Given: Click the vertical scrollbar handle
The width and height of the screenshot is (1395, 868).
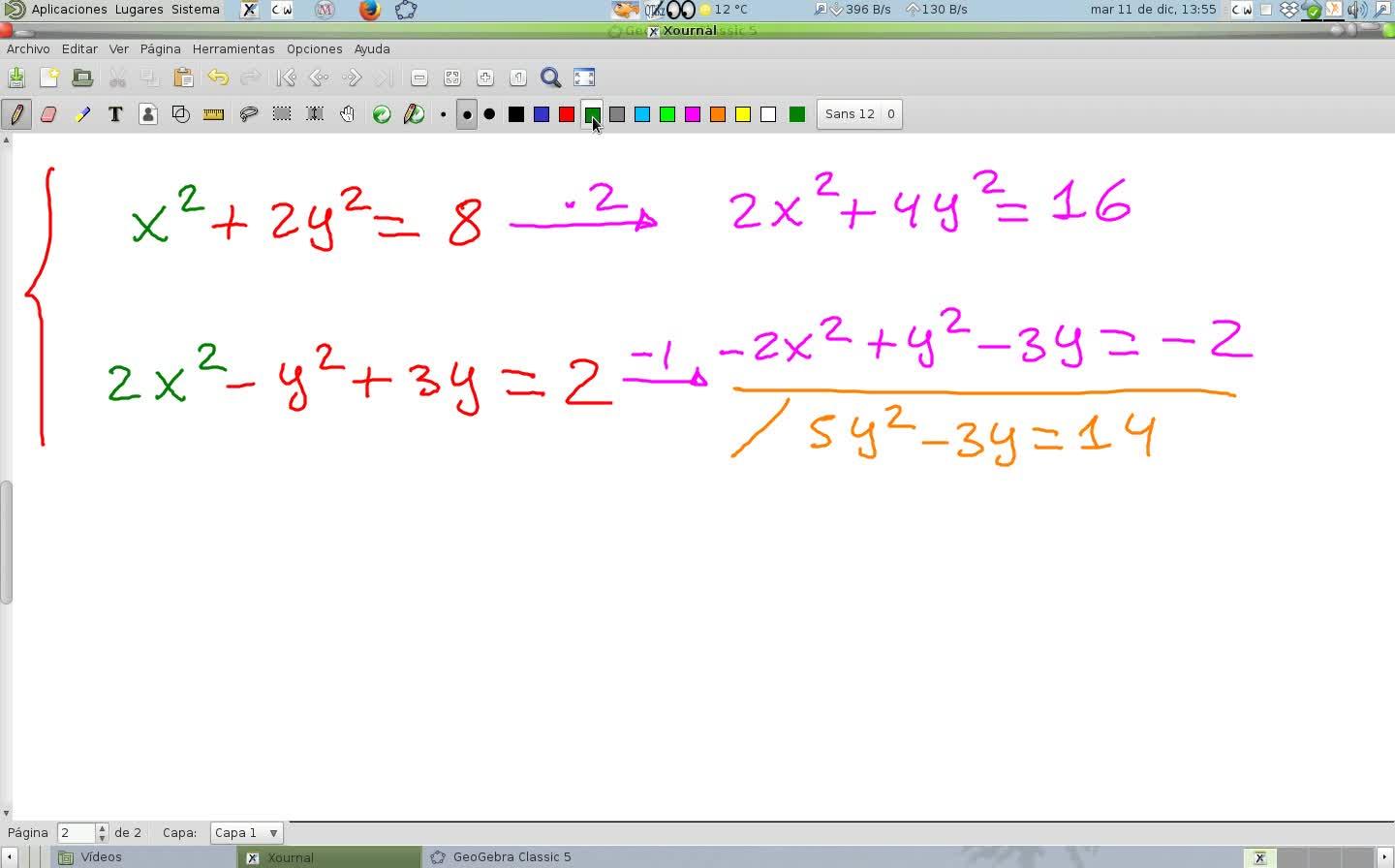Looking at the screenshot, I should tap(6, 542).
